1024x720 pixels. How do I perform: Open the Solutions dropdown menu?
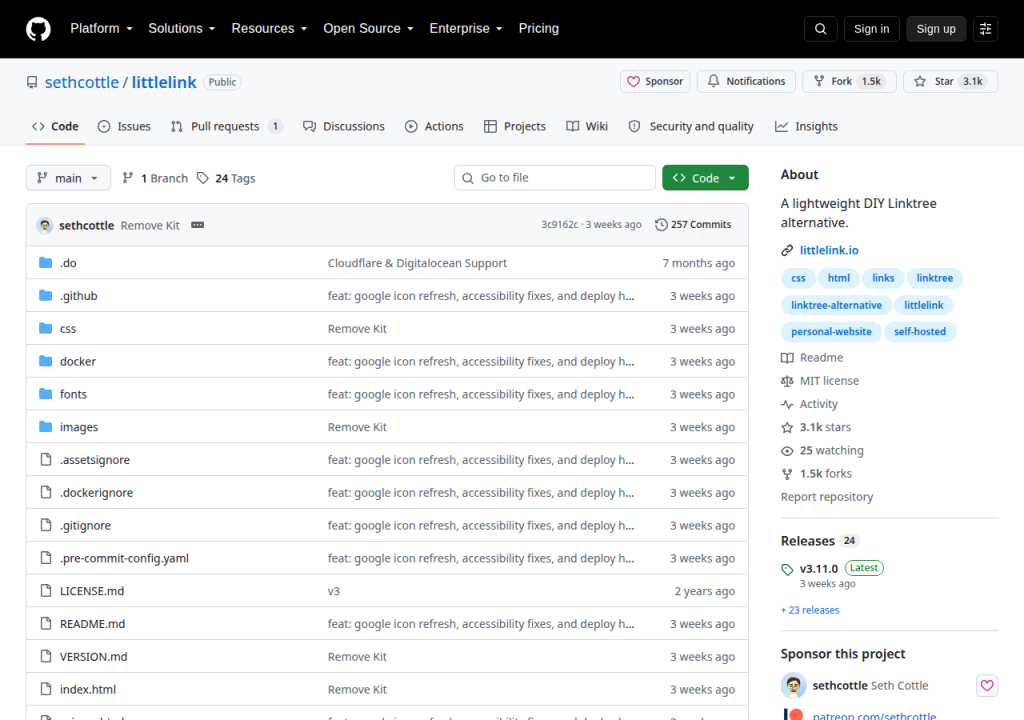182,29
